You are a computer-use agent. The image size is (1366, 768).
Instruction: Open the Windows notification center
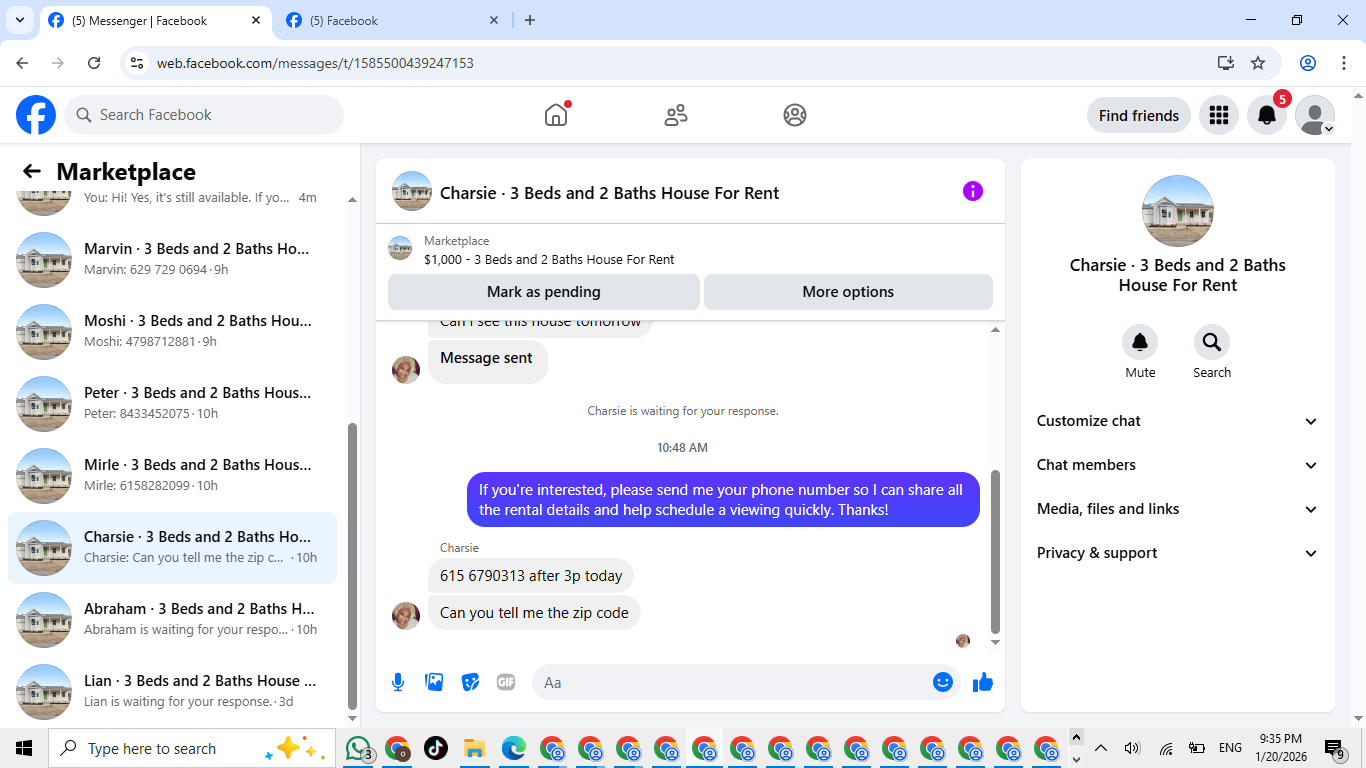click(x=1335, y=749)
